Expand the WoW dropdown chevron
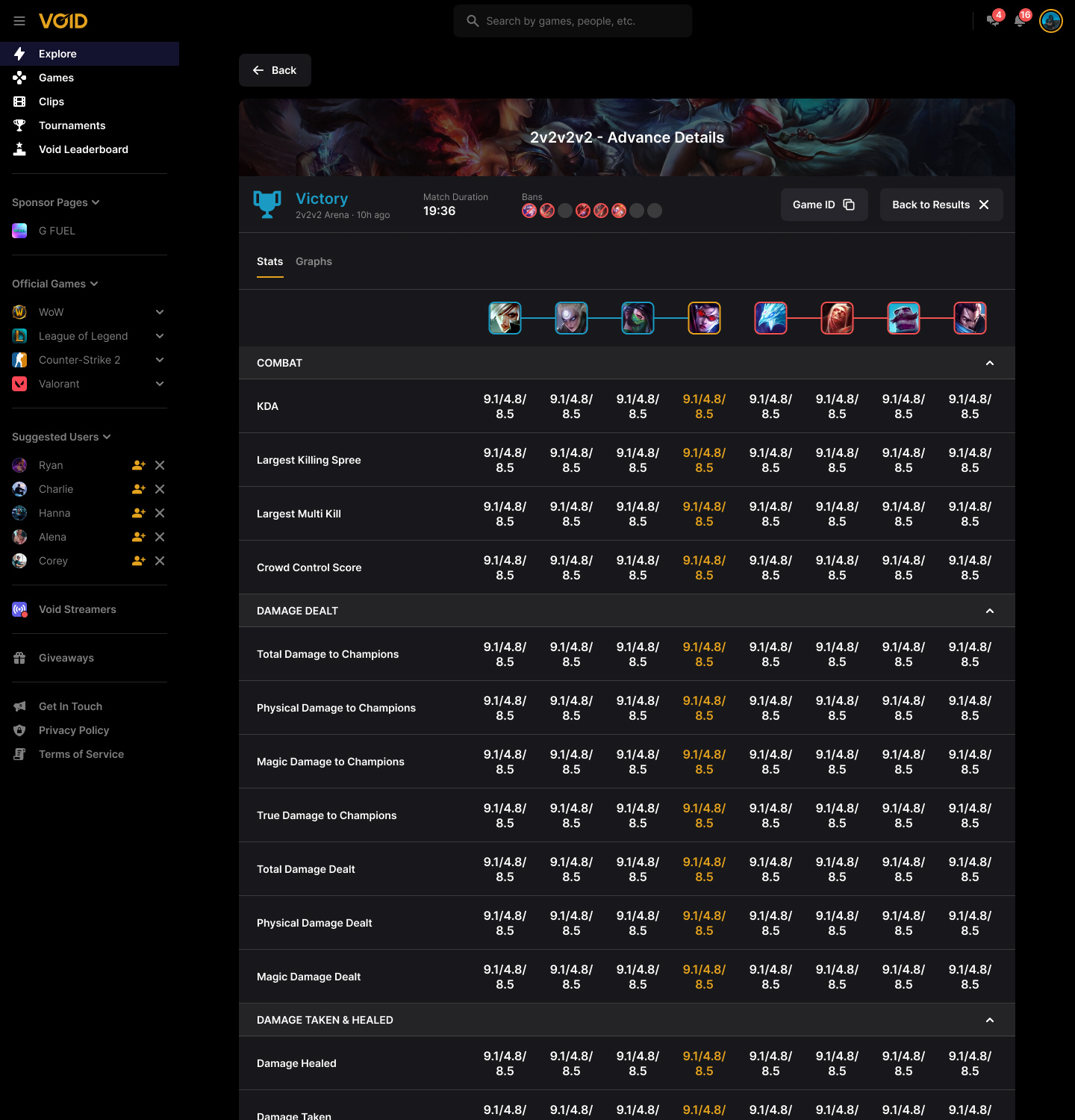 [160, 312]
